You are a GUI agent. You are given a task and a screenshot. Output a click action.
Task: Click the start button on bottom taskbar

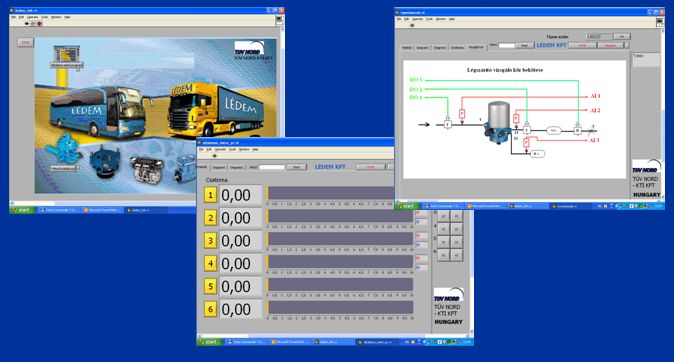(x=209, y=342)
